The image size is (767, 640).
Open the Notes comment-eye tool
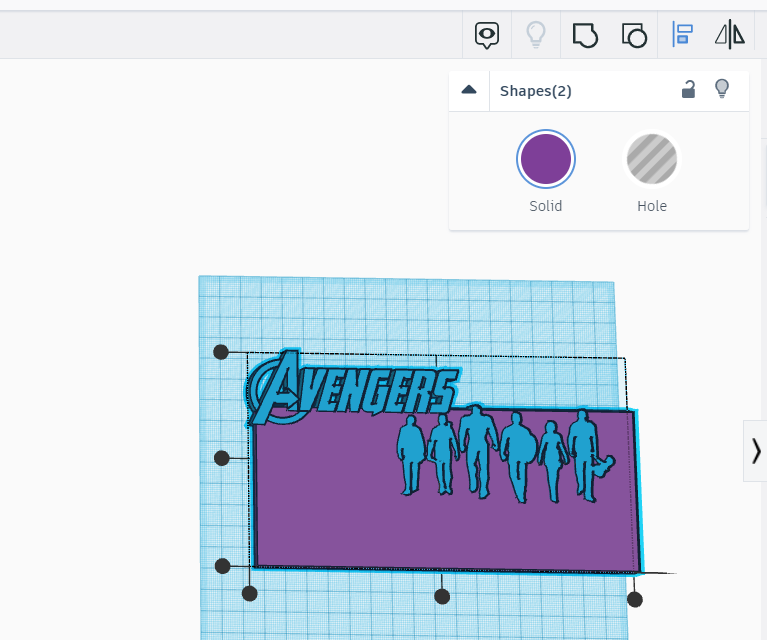(487, 35)
